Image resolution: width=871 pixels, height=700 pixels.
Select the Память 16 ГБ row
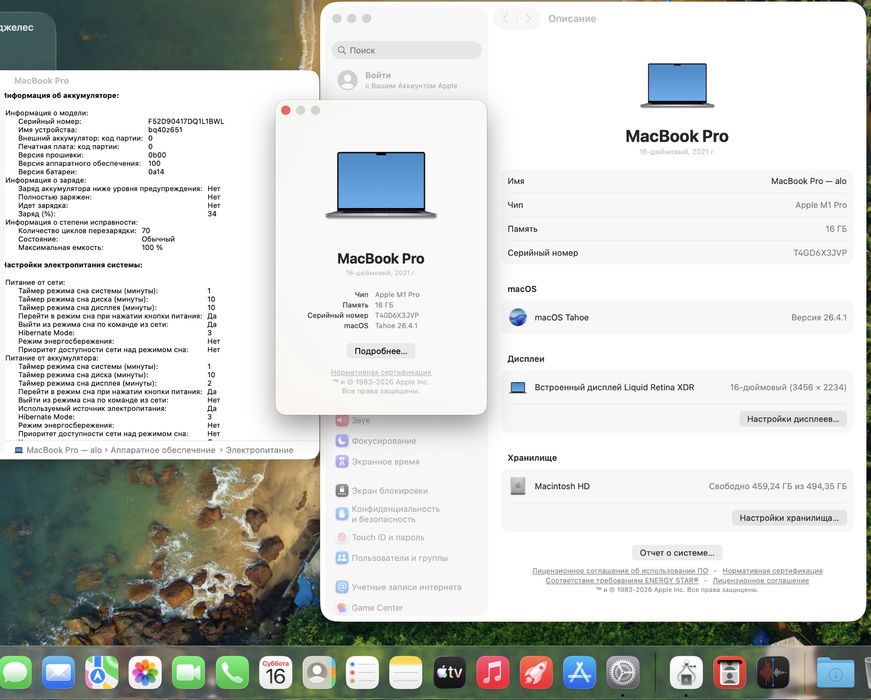pos(677,229)
